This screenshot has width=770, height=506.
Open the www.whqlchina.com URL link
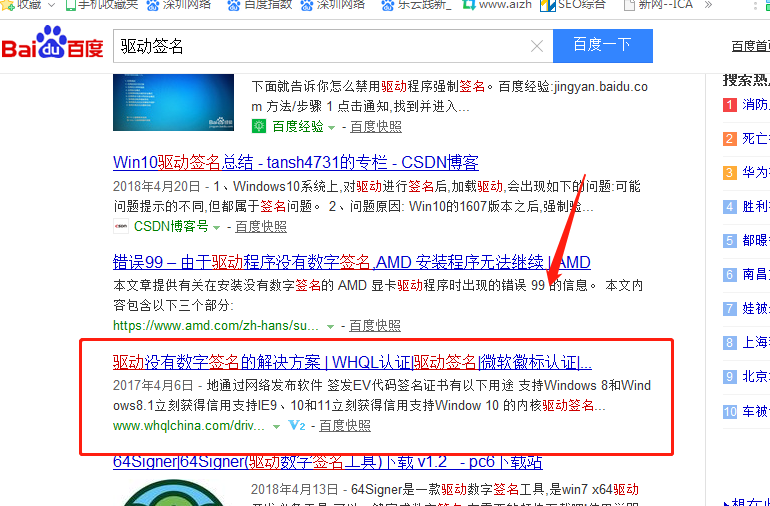pyautogui.click(x=189, y=425)
